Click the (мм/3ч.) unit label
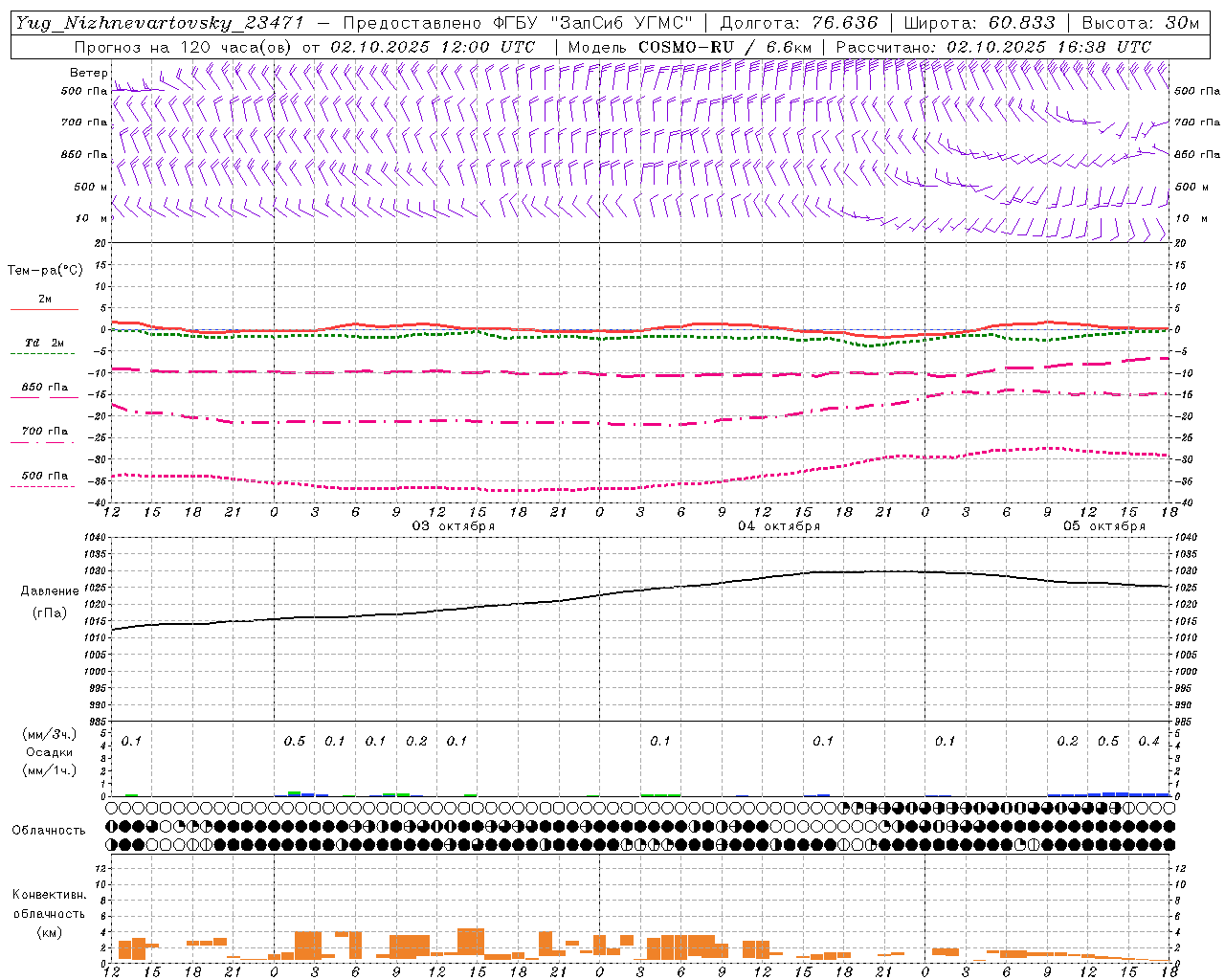This screenshot has height=980, width=1225. coord(50,734)
